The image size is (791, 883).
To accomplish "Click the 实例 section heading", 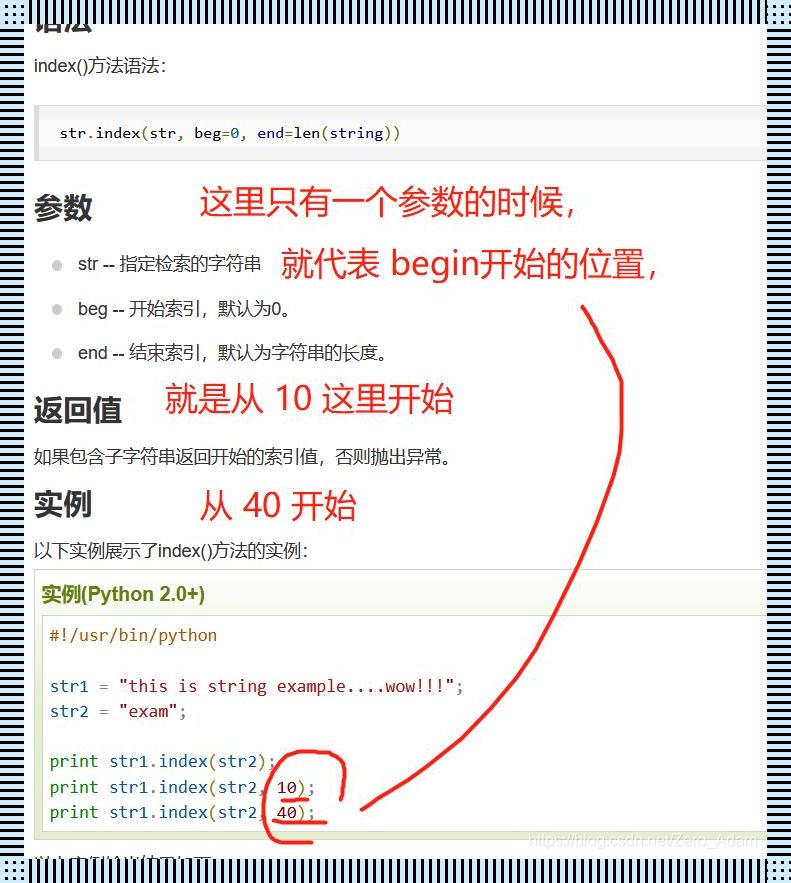I will [63, 503].
